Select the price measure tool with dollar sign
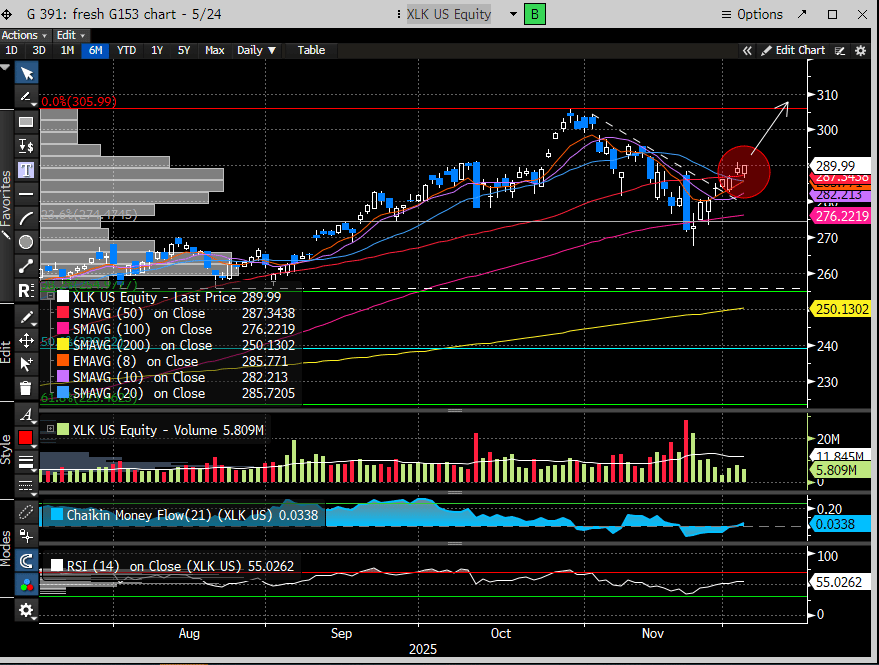The image size is (879, 665). point(26,146)
